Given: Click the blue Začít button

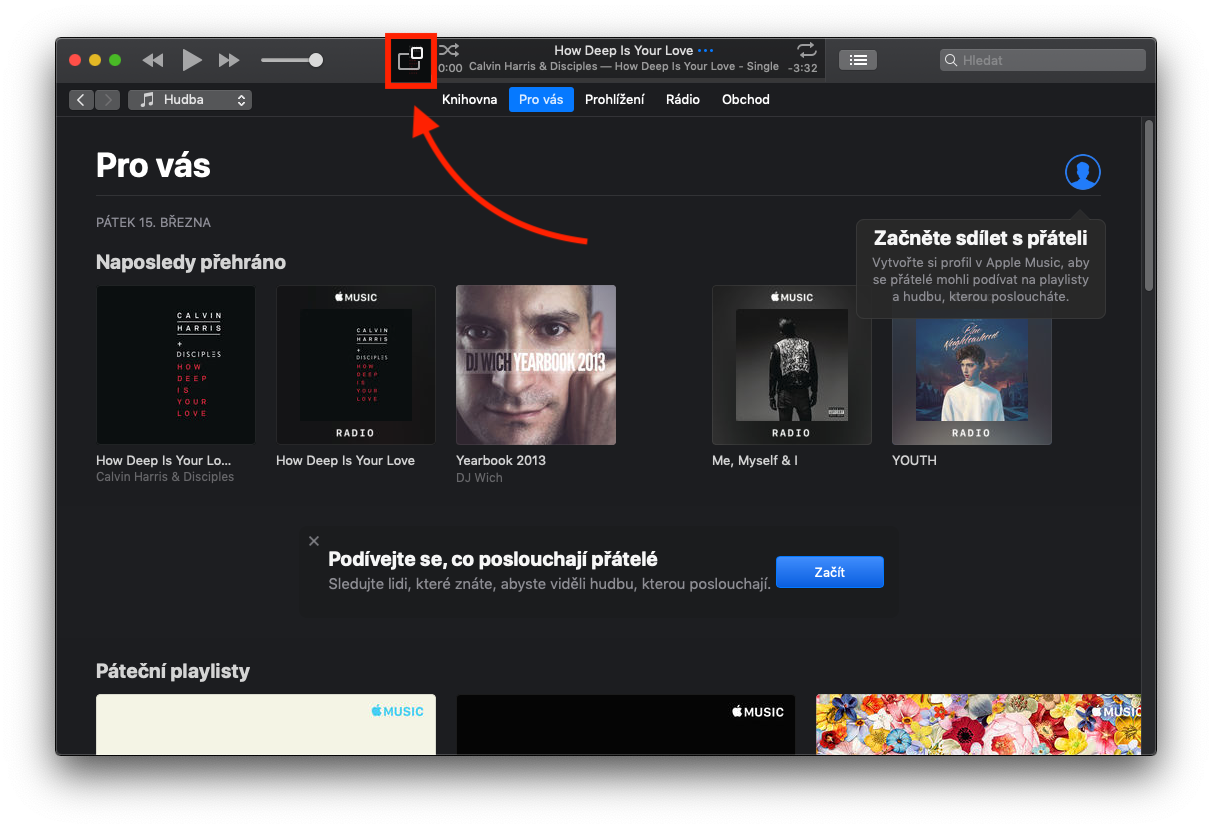Looking at the screenshot, I should pos(829,572).
